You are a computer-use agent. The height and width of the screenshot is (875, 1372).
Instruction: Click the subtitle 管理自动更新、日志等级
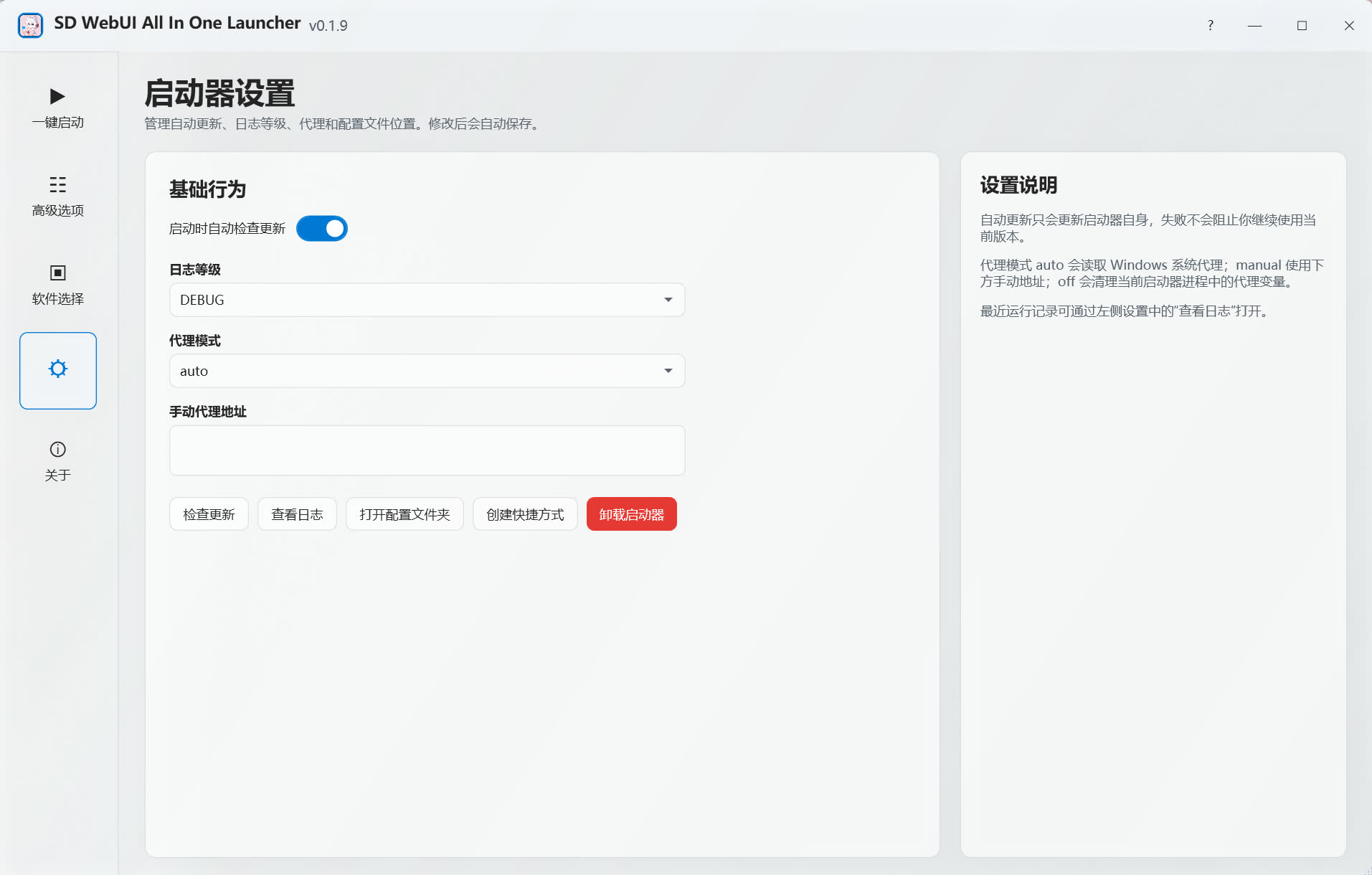coord(343,124)
